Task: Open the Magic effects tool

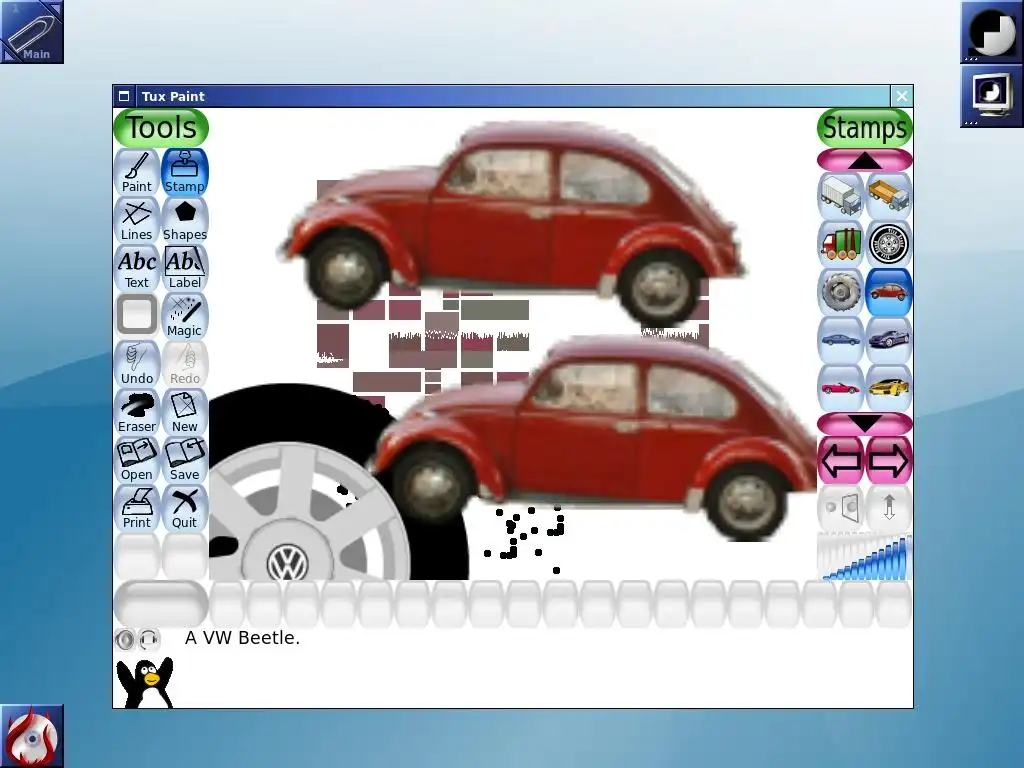Action: (x=185, y=316)
